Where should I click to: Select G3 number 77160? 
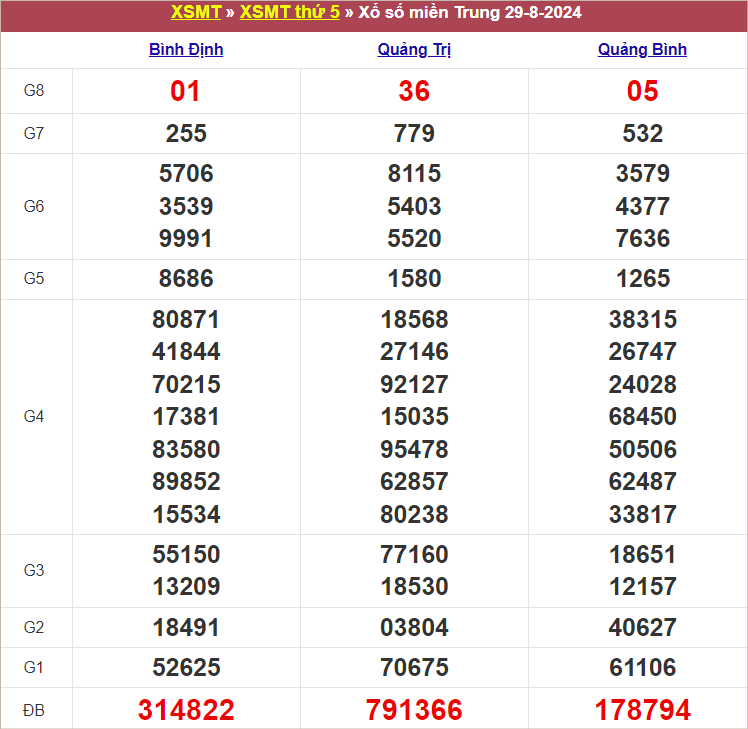coord(414,555)
